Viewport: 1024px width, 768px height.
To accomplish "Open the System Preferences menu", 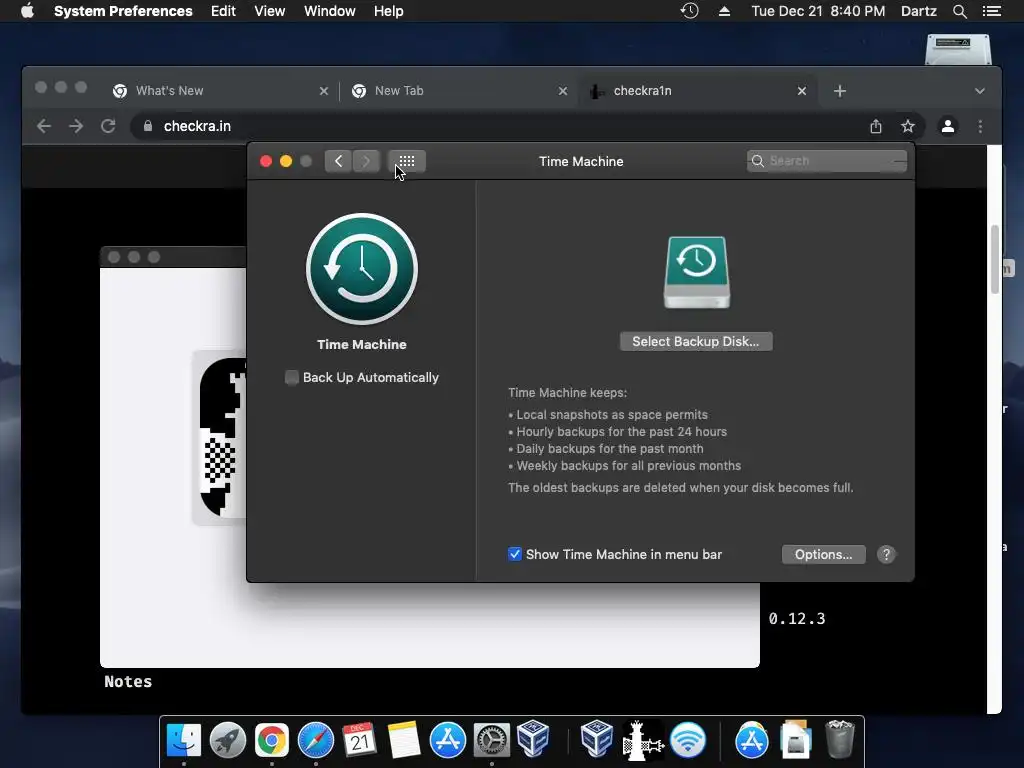I will click(x=123, y=11).
